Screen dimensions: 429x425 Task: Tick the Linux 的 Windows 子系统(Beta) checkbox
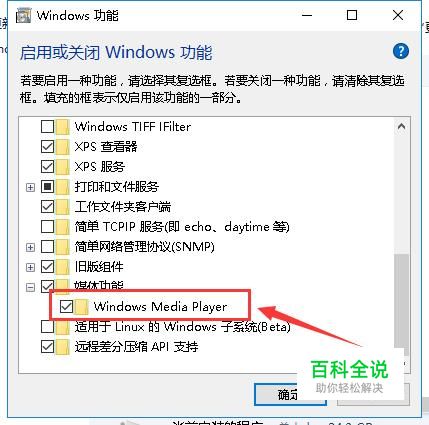click(47, 327)
